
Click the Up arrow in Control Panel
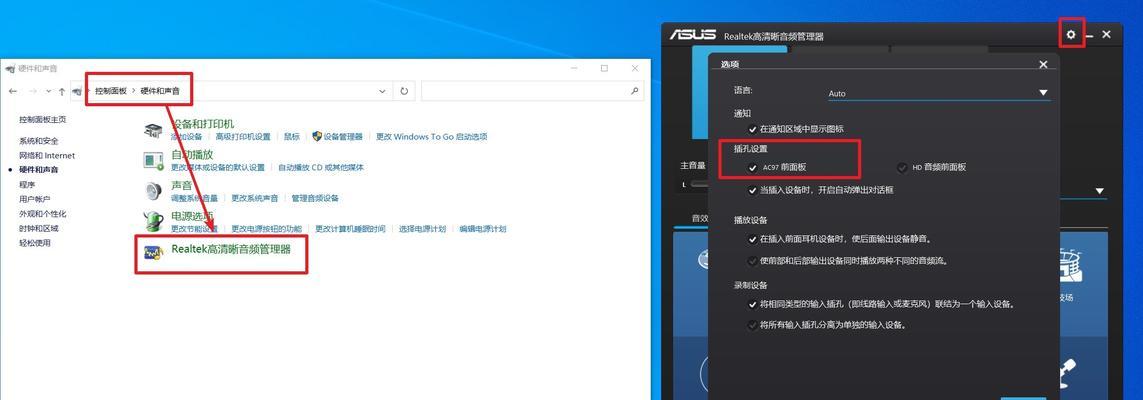[62, 91]
